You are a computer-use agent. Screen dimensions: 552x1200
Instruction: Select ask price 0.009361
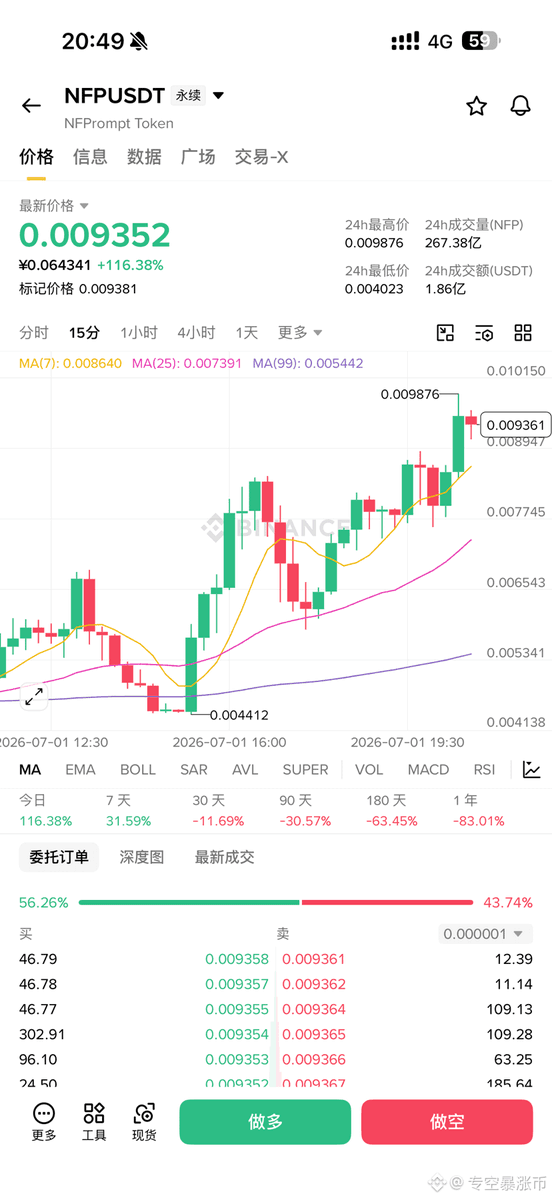pos(314,959)
